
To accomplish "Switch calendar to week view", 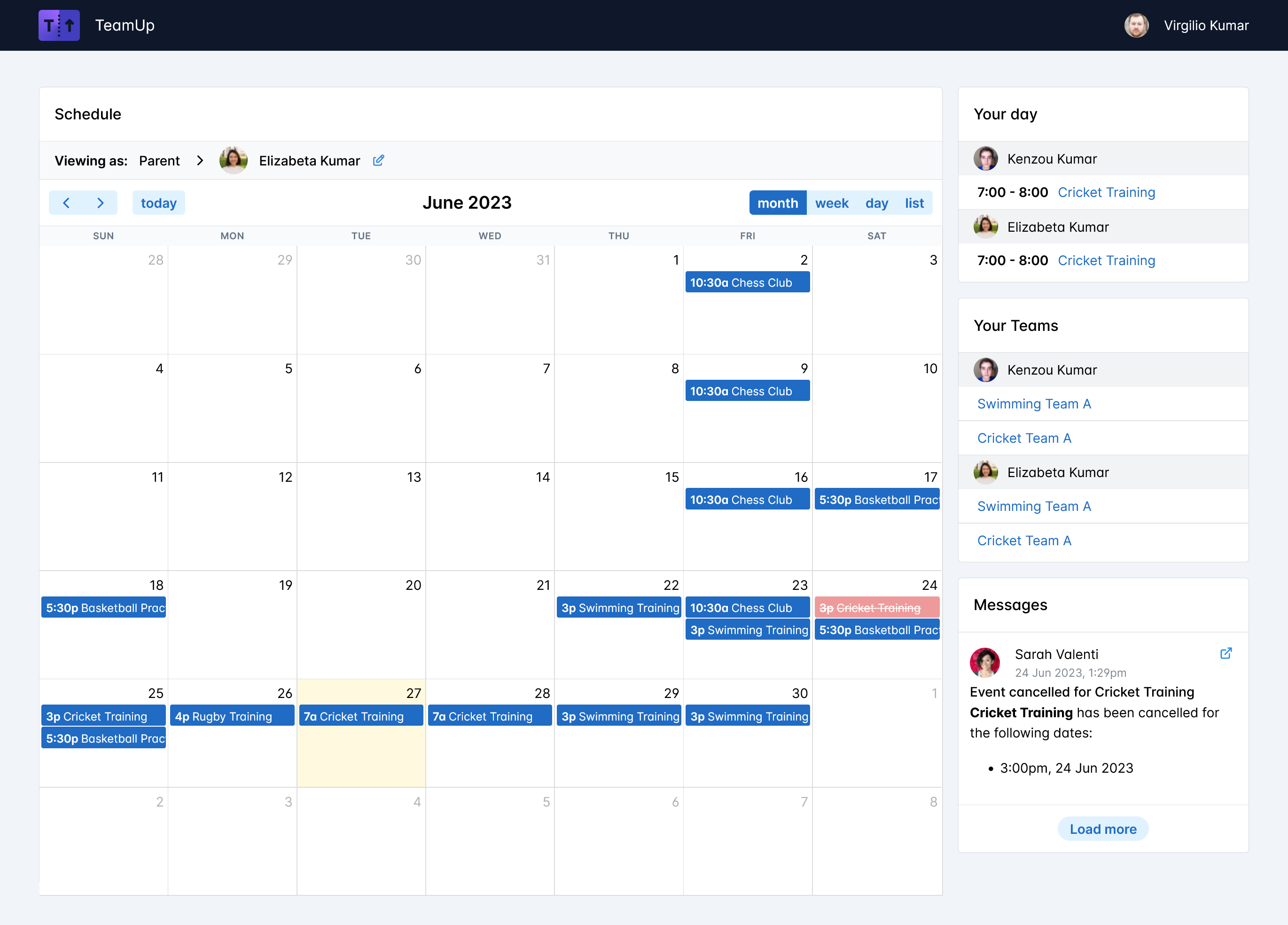I will 831,203.
